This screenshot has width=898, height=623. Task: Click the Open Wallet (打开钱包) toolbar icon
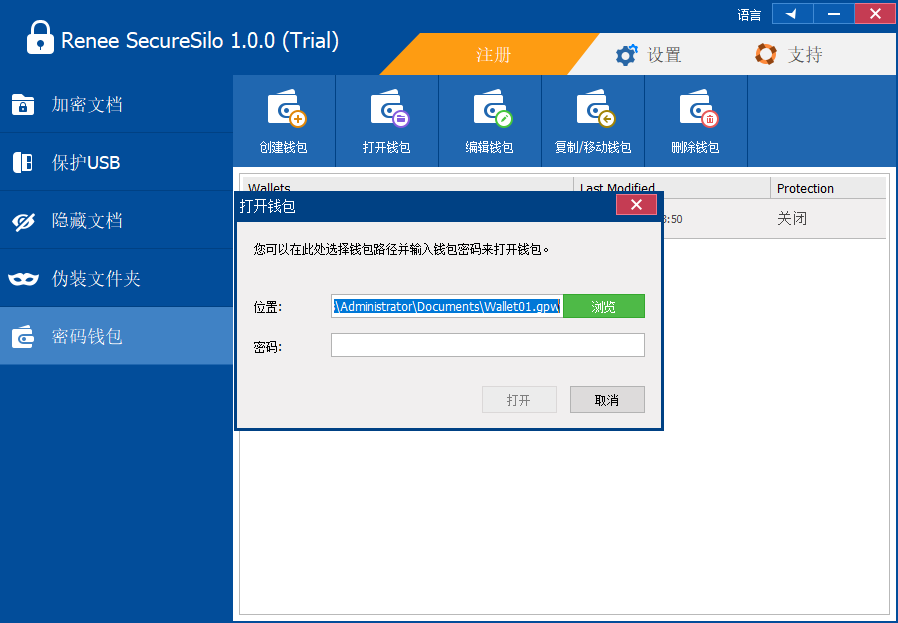389,108
